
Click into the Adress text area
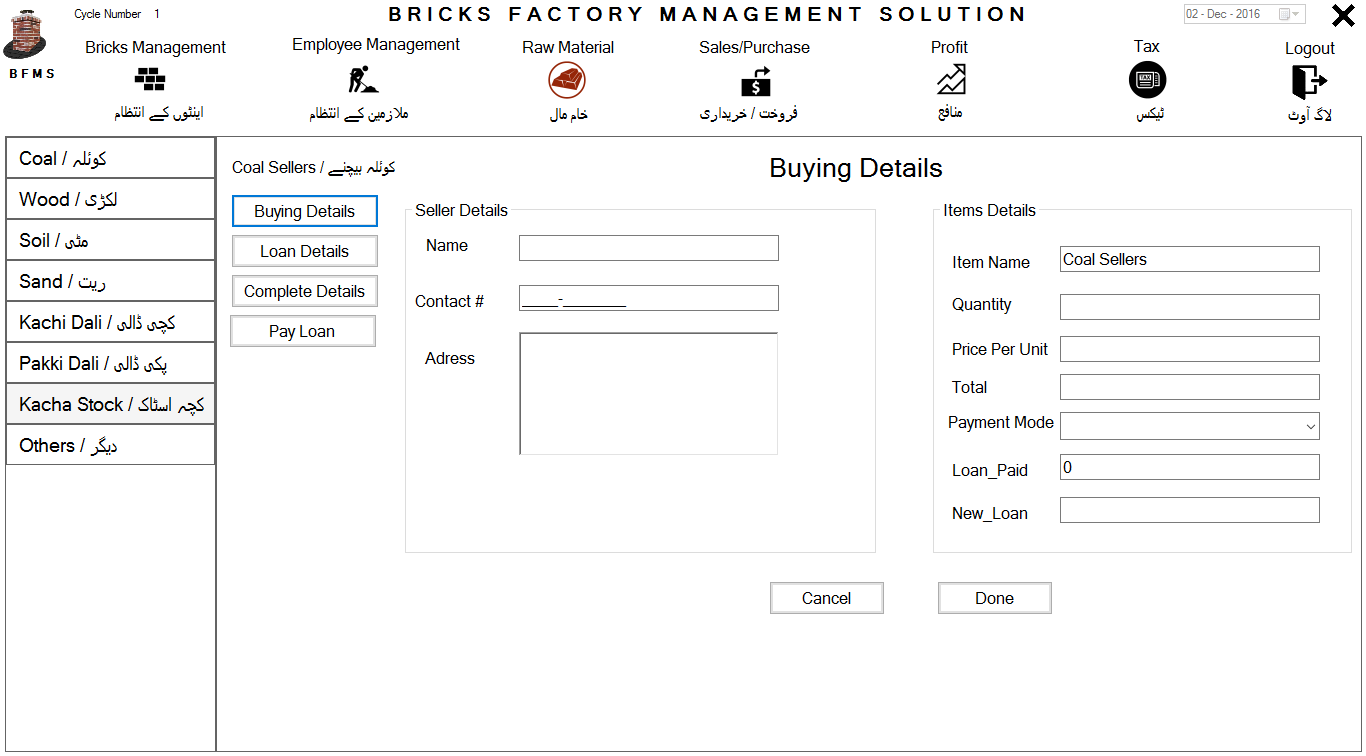pyautogui.click(x=649, y=394)
